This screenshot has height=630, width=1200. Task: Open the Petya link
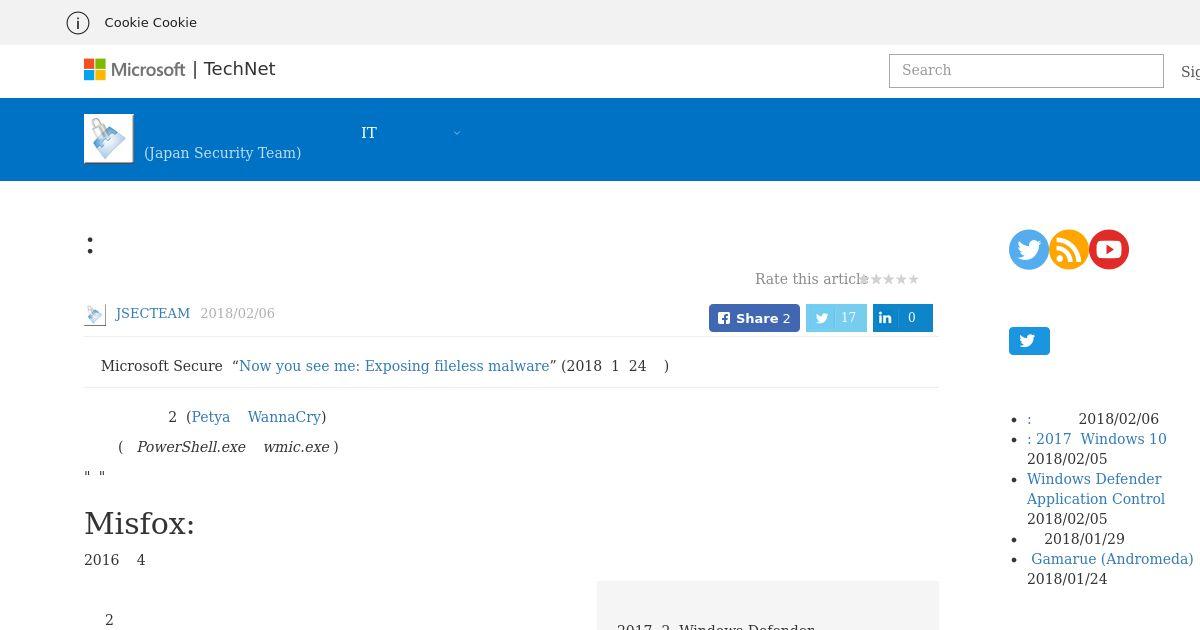click(211, 417)
